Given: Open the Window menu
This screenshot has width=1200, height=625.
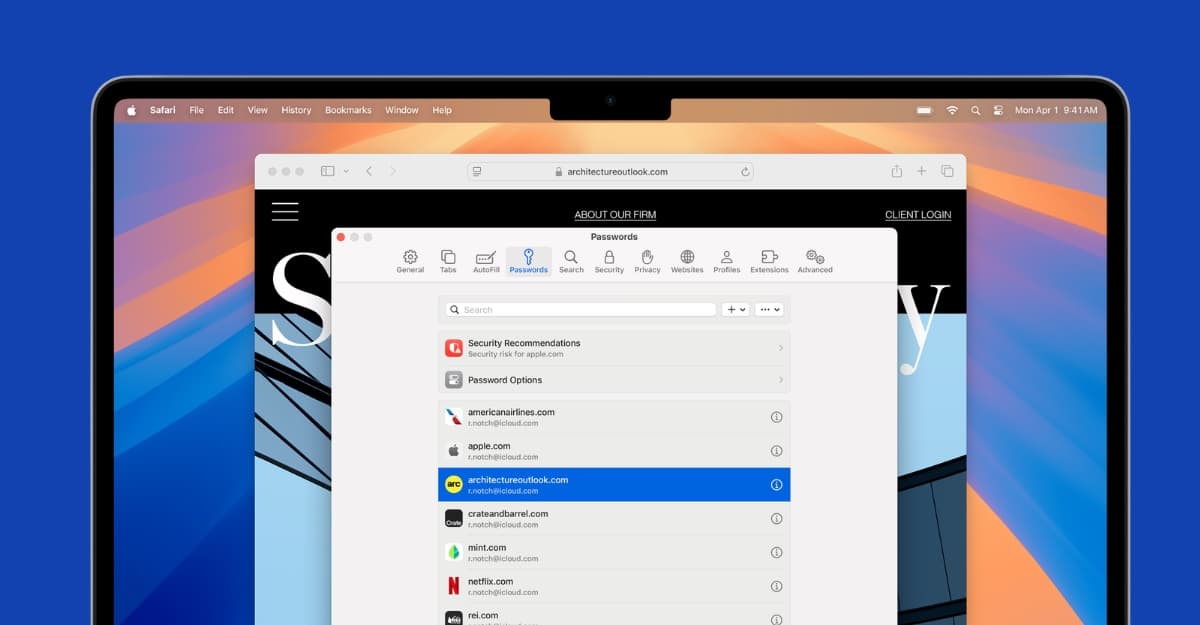Looking at the screenshot, I should 402,110.
